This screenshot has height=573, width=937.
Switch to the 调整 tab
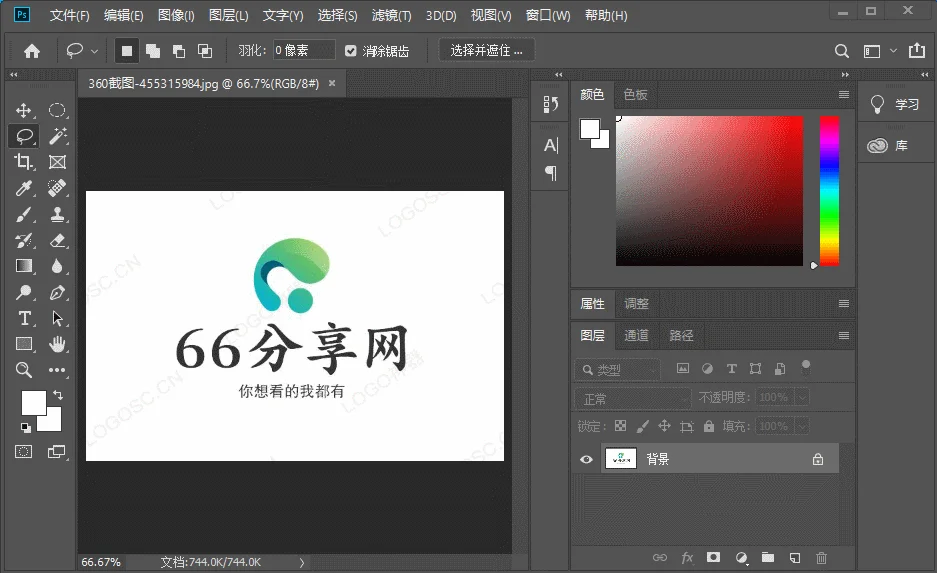pos(636,304)
